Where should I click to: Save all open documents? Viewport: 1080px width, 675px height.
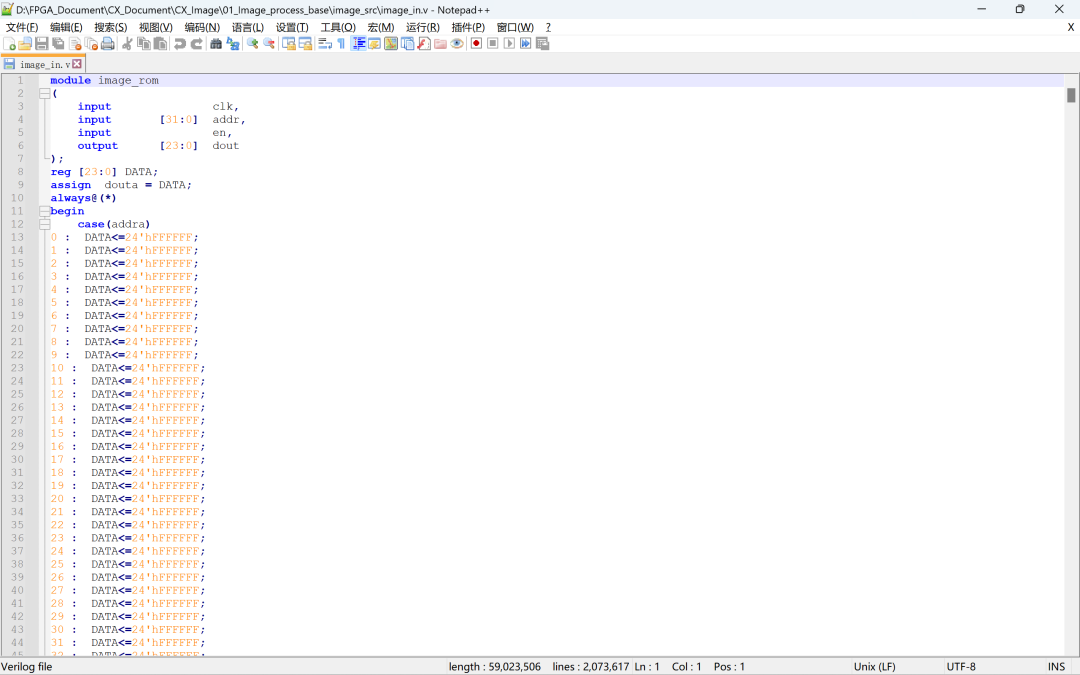59,43
